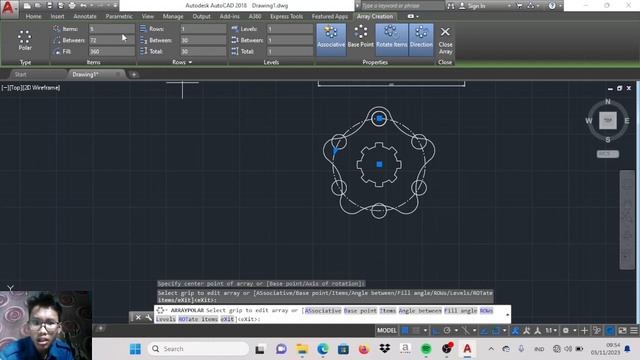Click the Polar array type icon
Screen dimensions: 640x360
point(25,40)
